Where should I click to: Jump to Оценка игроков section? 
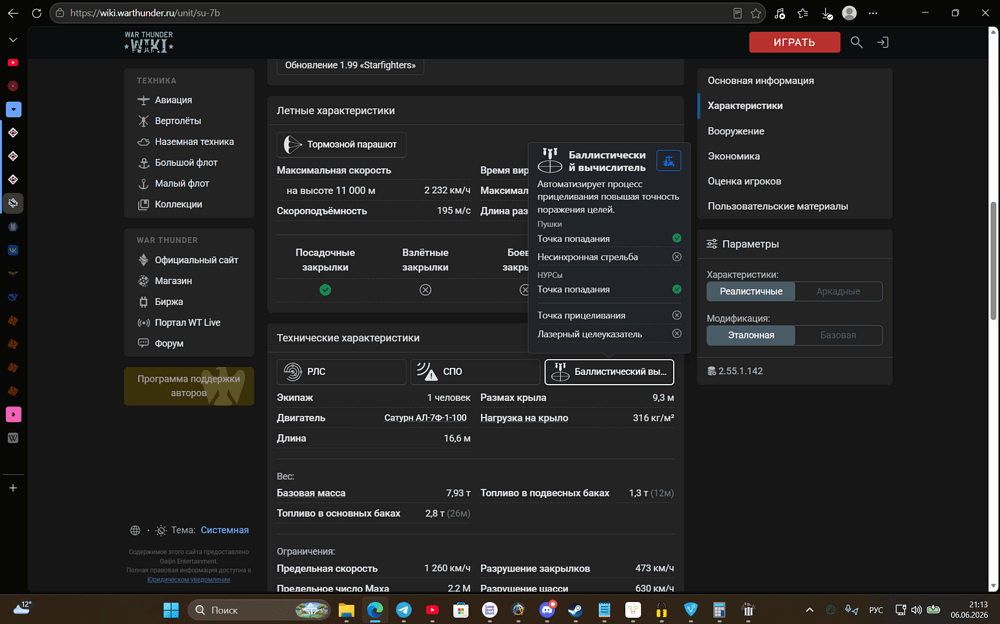tap(744, 181)
